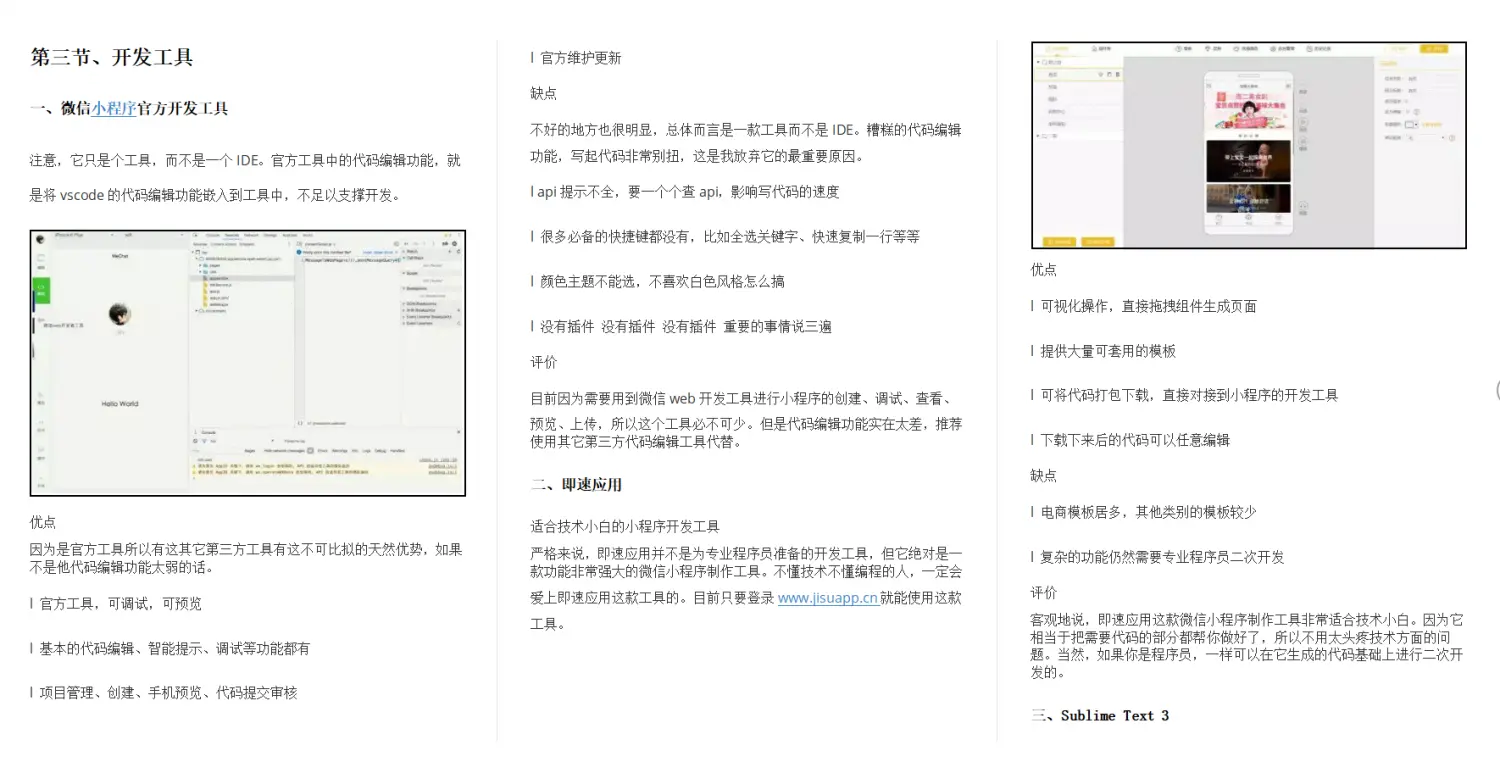Image resolution: width=1500 pixels, height=762 pixels.
Task: Click the white color swatch in the properties panel
Action: (1409, 125)
